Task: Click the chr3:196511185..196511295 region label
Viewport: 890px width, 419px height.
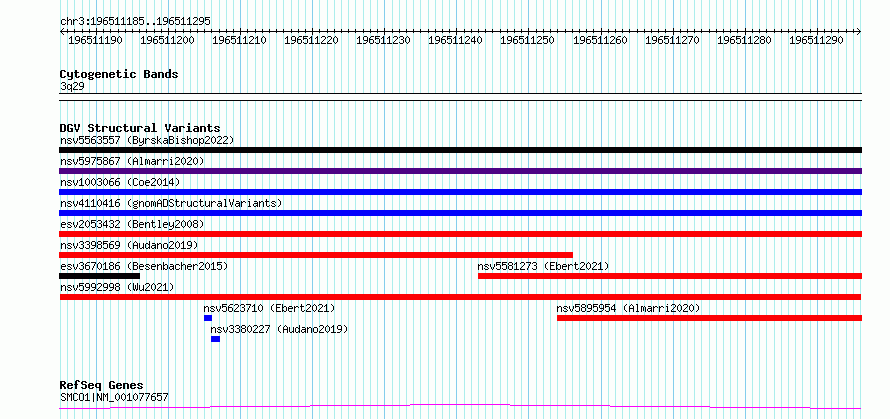Action: pos(135,22)
